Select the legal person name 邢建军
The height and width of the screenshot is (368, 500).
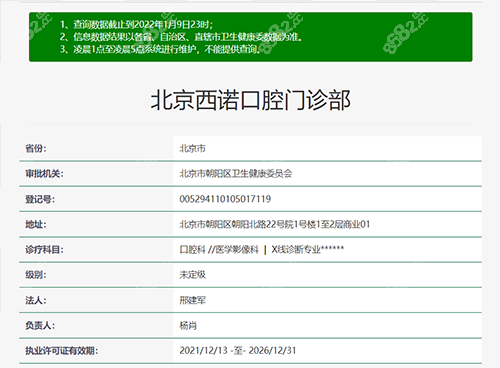point(192,300)
